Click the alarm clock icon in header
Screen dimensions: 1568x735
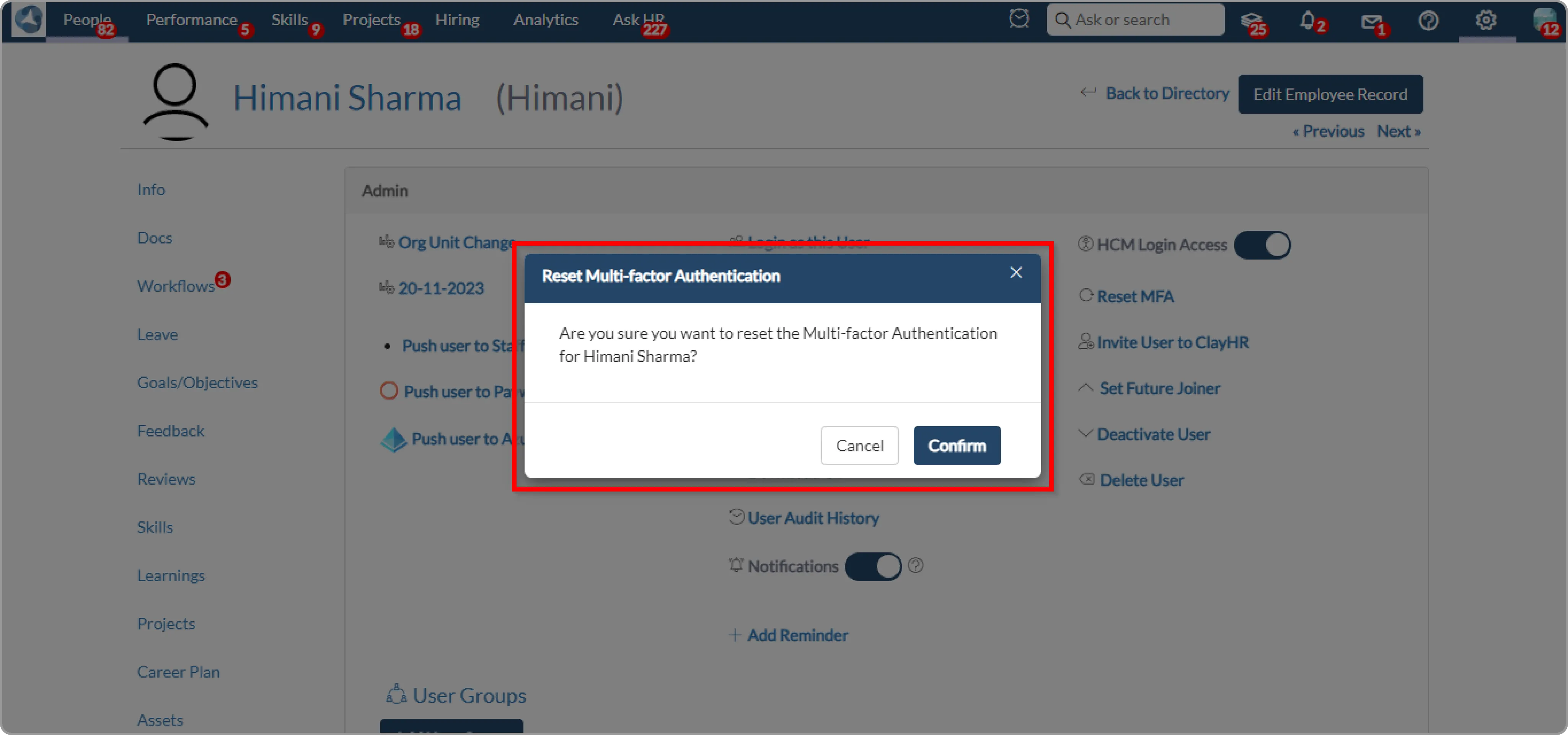point(1019,19)
